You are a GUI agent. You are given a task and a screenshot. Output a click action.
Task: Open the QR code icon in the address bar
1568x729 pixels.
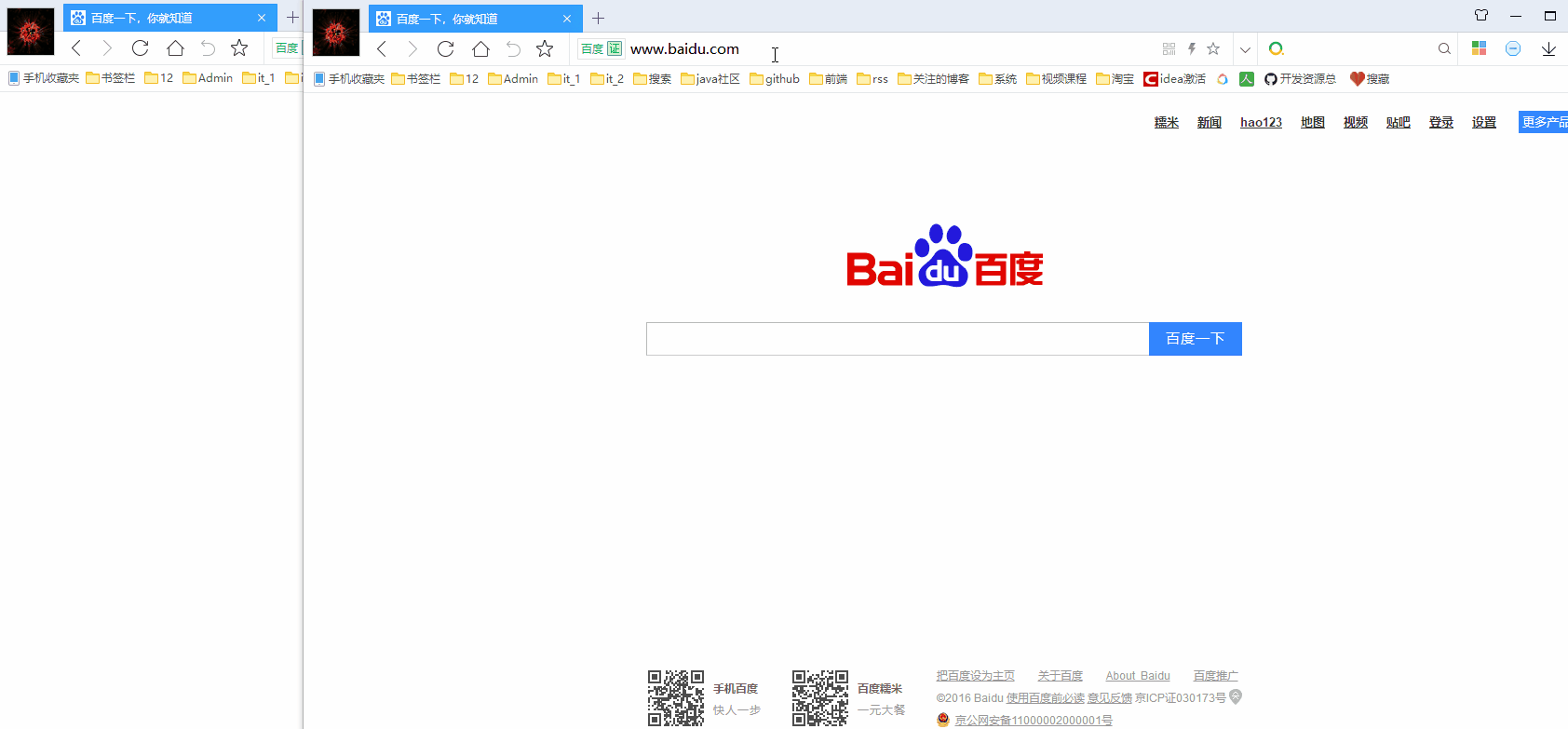1169,48
